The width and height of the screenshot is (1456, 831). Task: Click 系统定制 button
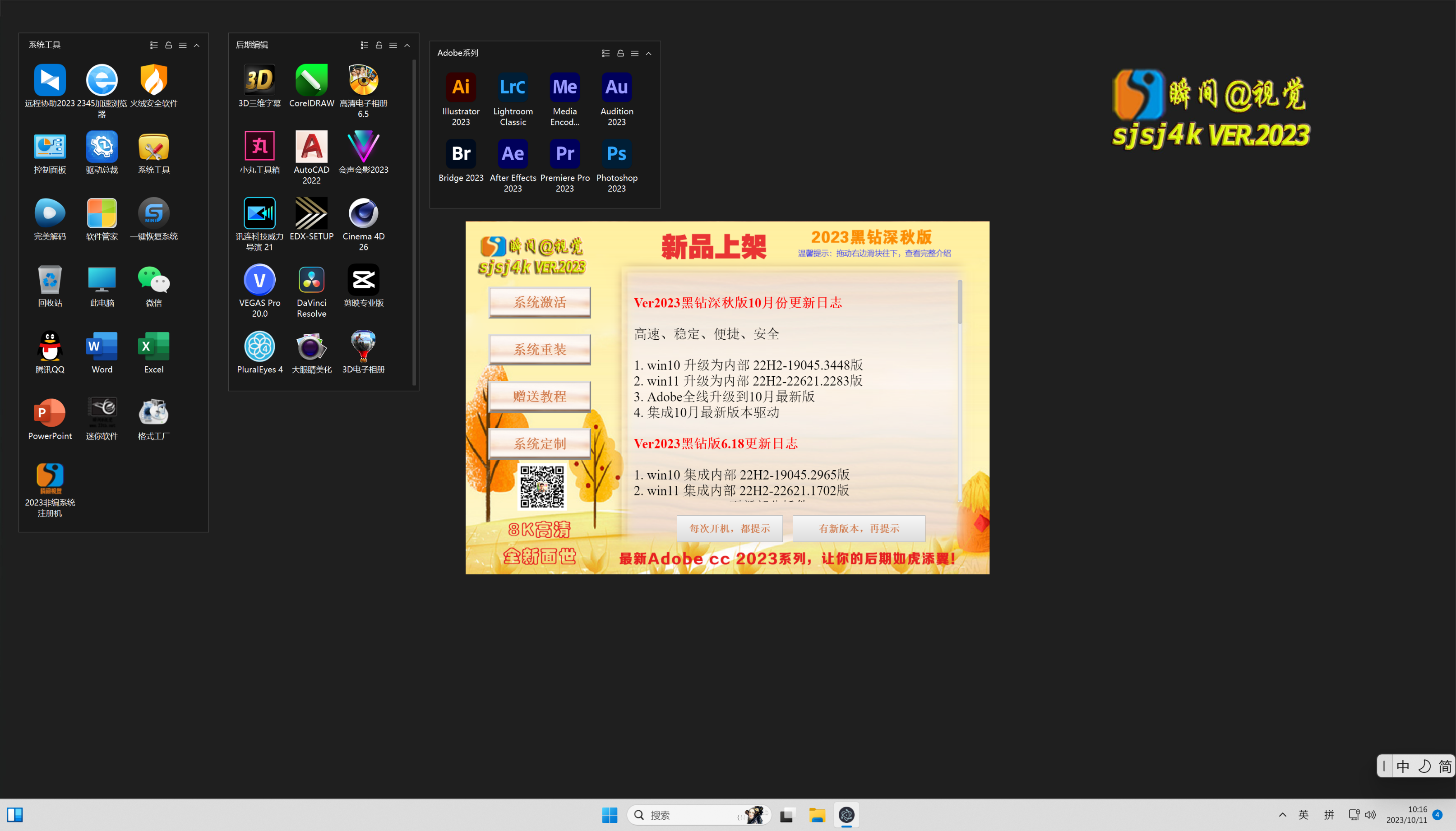[539, 443]
